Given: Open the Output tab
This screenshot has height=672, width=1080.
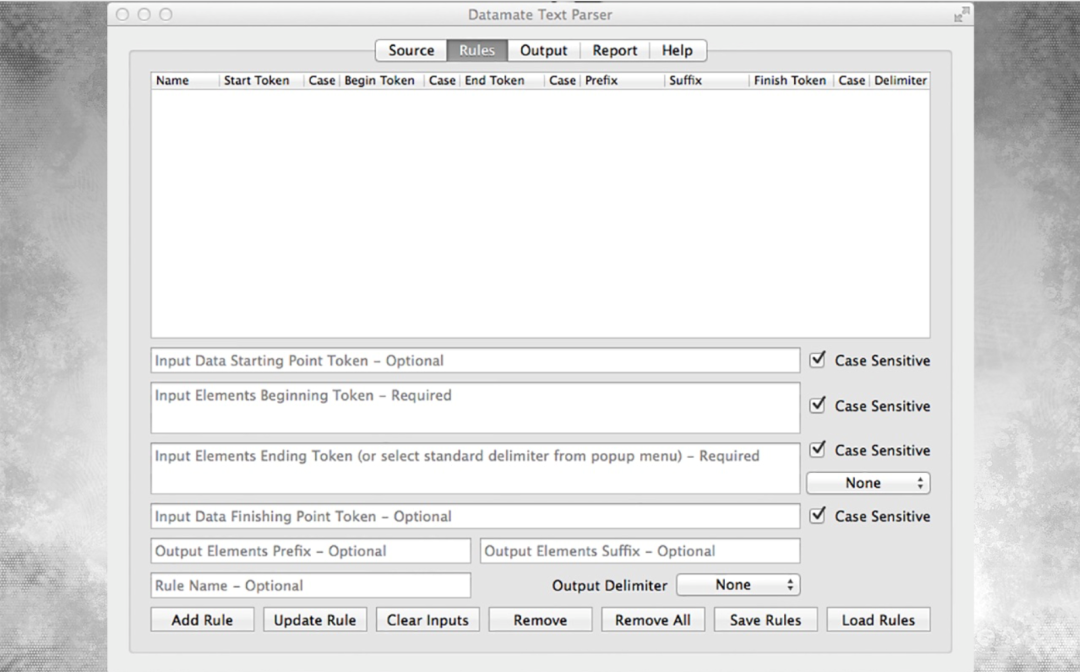Looking at the screenshot, I should (x=543, y=50).
